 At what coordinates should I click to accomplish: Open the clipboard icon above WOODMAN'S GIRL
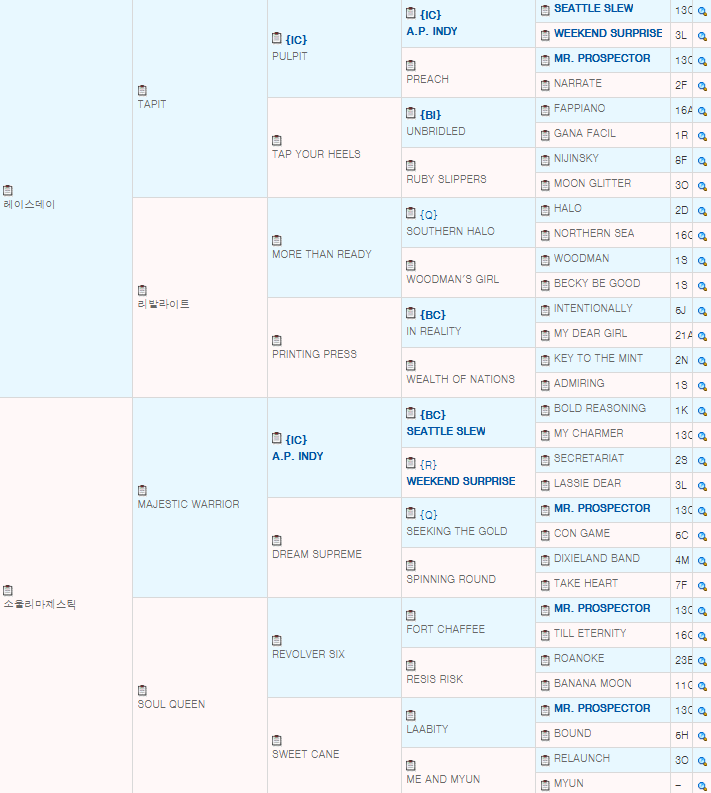coord(411,265)
